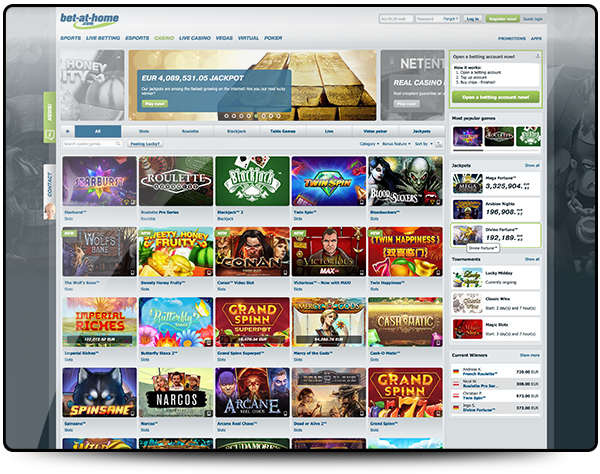Open the Vegas menu
The width and height of the screenshot is (600, 474).
224,38
